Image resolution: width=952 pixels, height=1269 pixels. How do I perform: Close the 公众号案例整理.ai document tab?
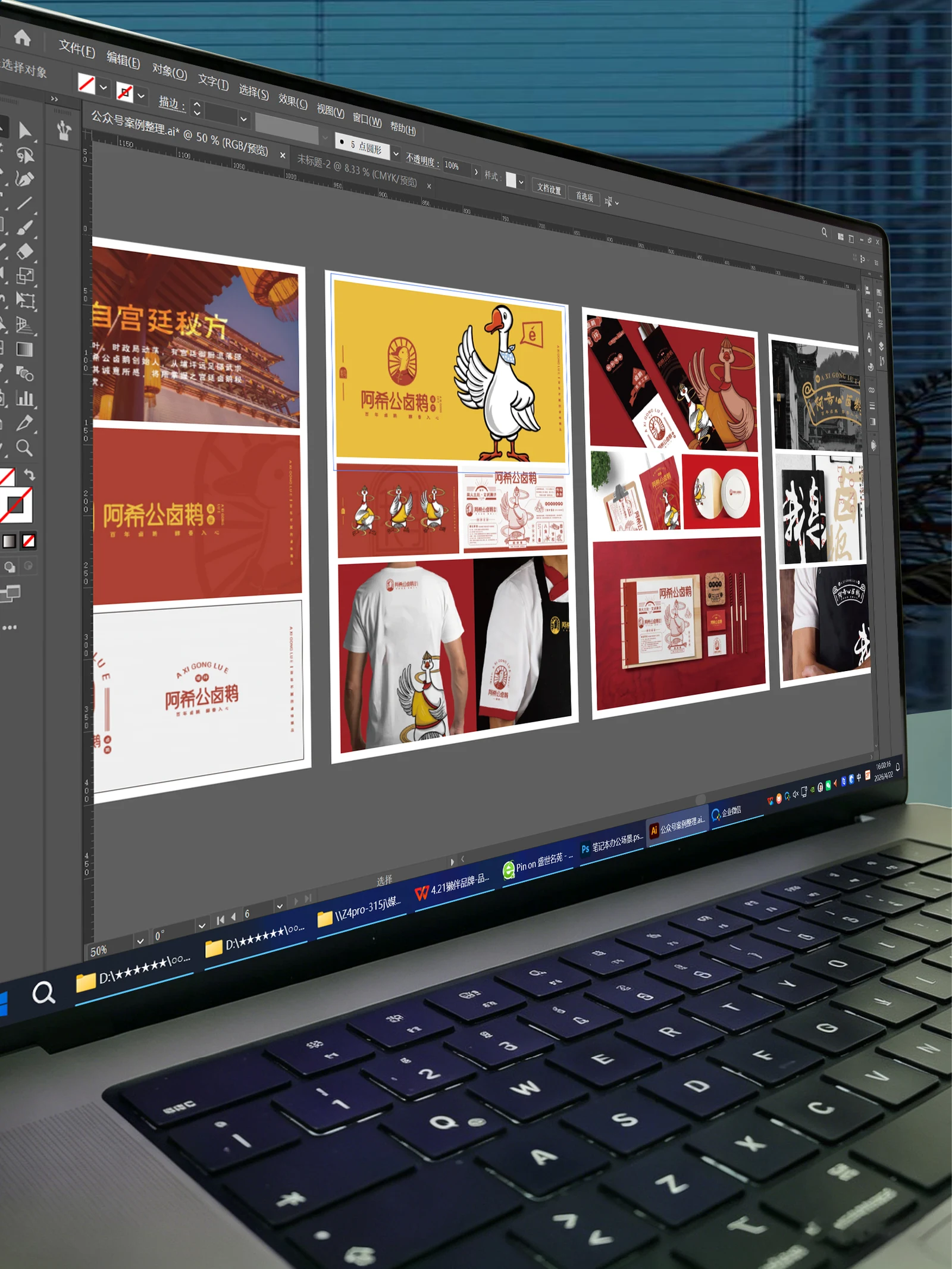point(283,156)
